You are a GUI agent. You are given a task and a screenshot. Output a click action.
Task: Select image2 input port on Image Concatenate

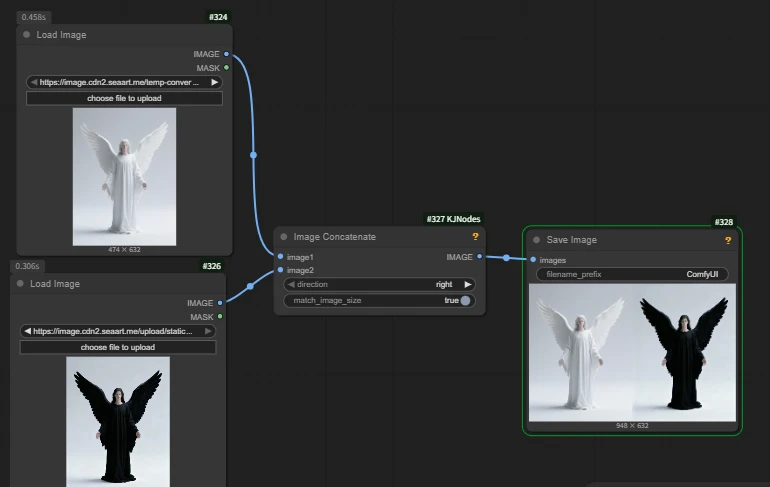pos(280,270)
